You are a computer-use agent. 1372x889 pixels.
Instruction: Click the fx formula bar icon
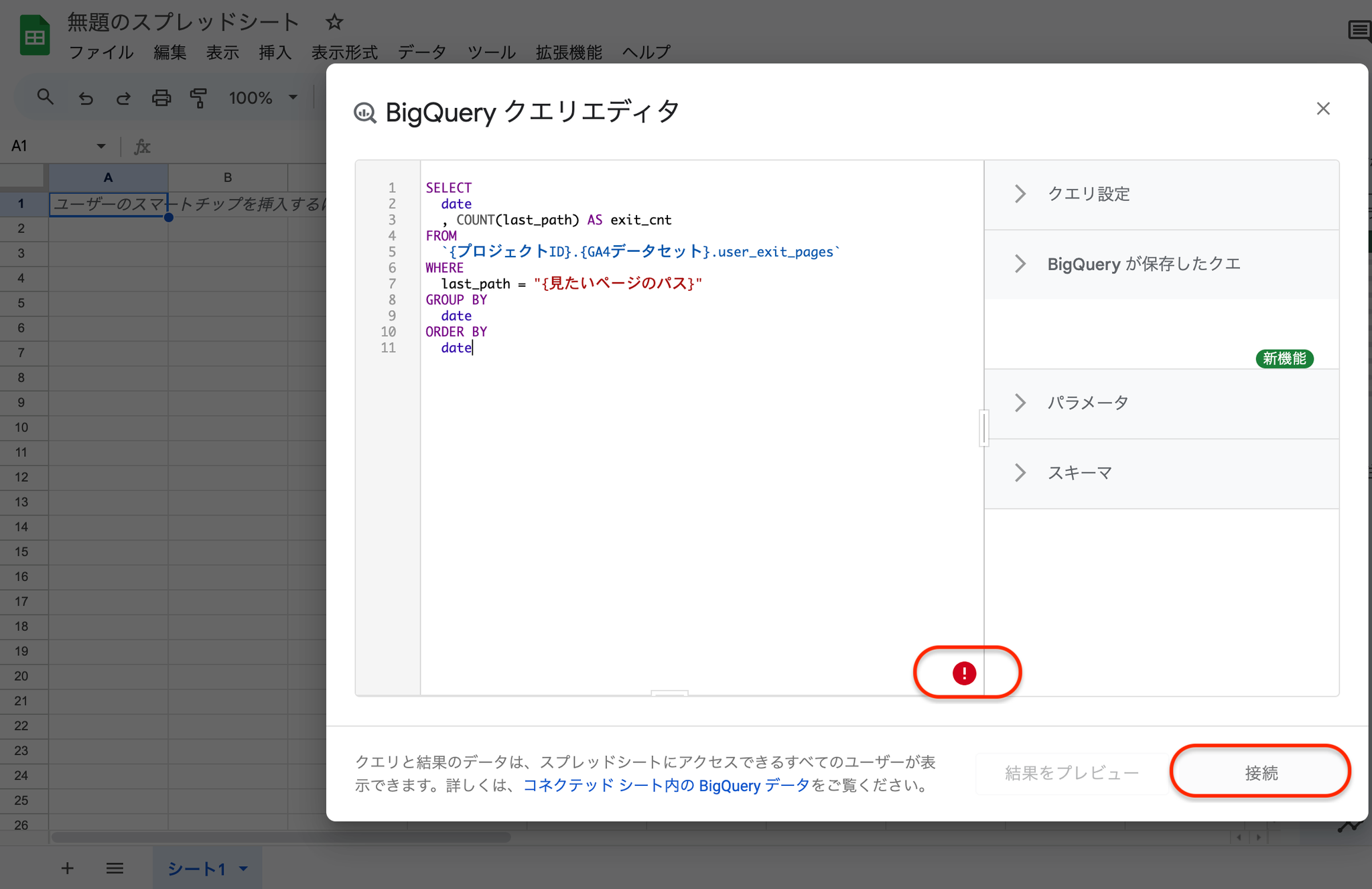pyautogui.click(x=142, y=146)
